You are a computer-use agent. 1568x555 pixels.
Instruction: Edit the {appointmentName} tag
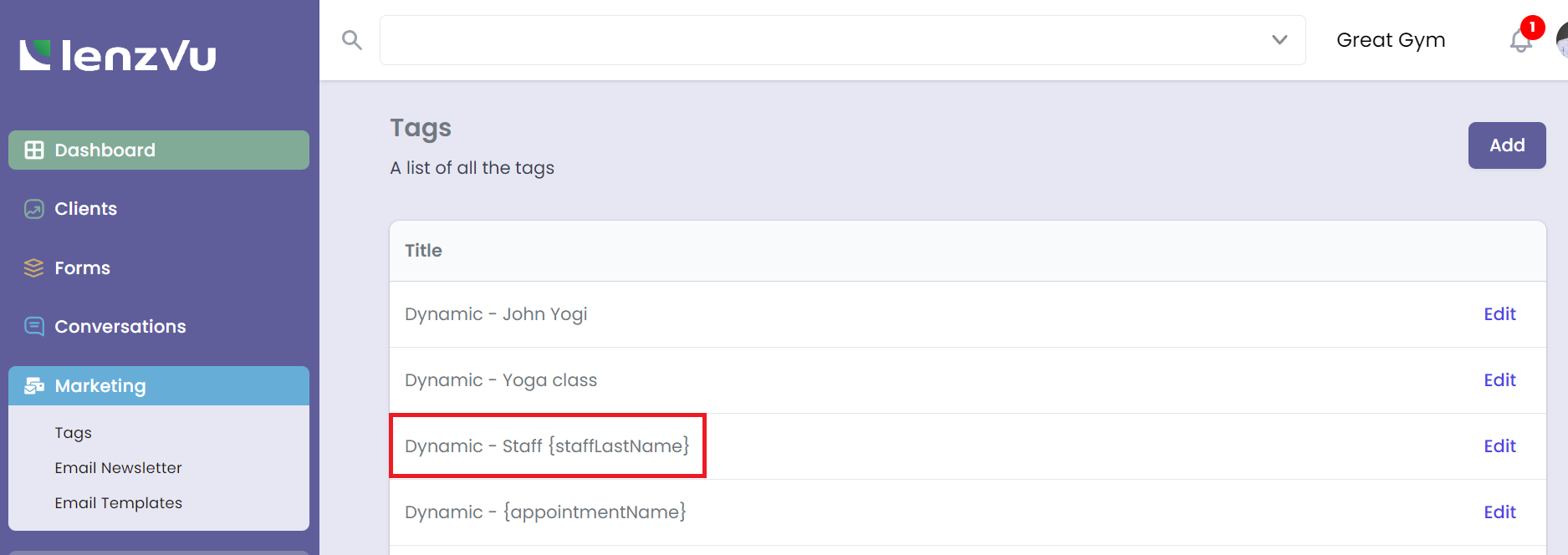point(1499,512)
